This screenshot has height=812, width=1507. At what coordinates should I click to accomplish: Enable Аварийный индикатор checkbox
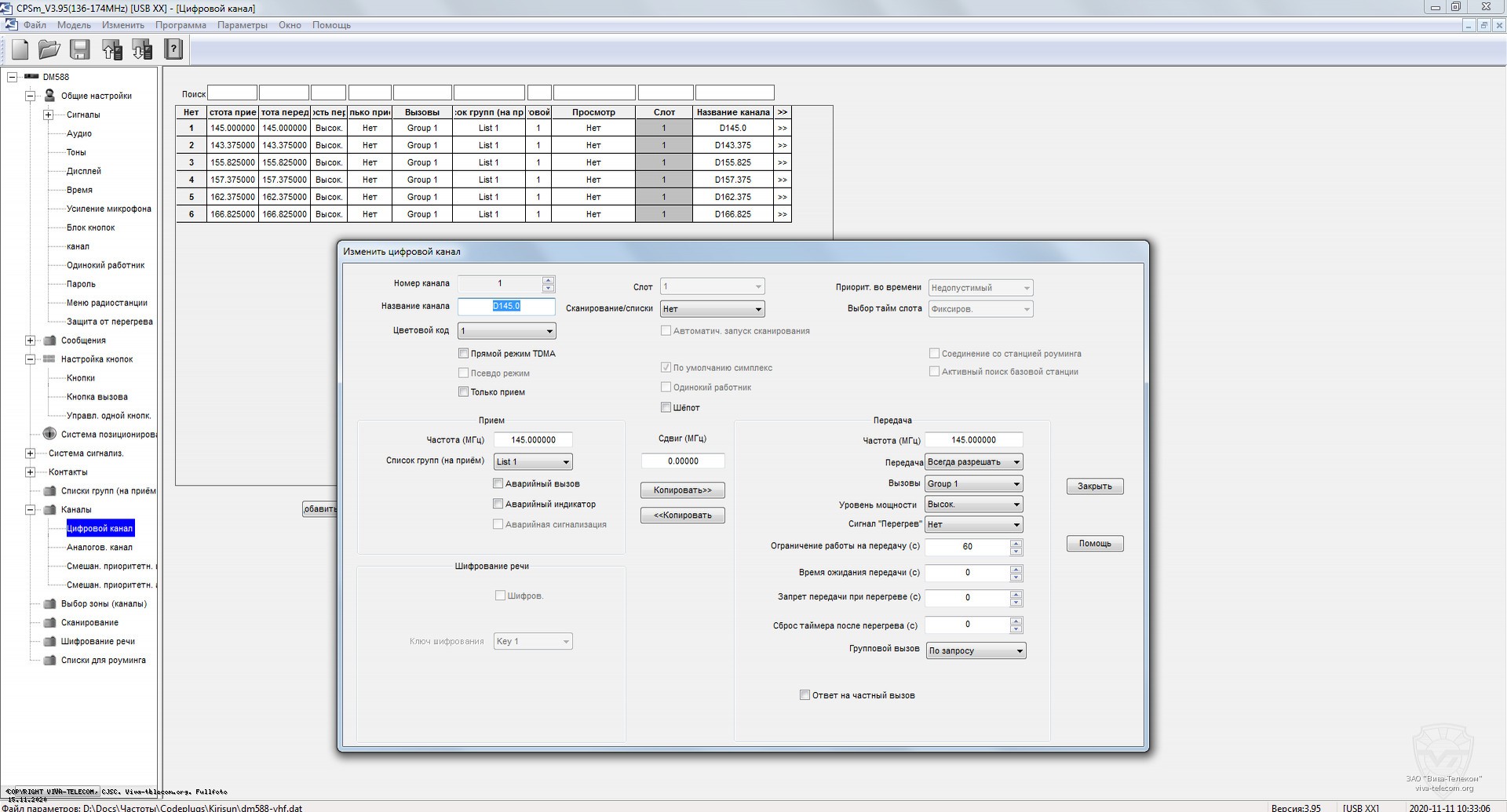(x=498, y=504)
